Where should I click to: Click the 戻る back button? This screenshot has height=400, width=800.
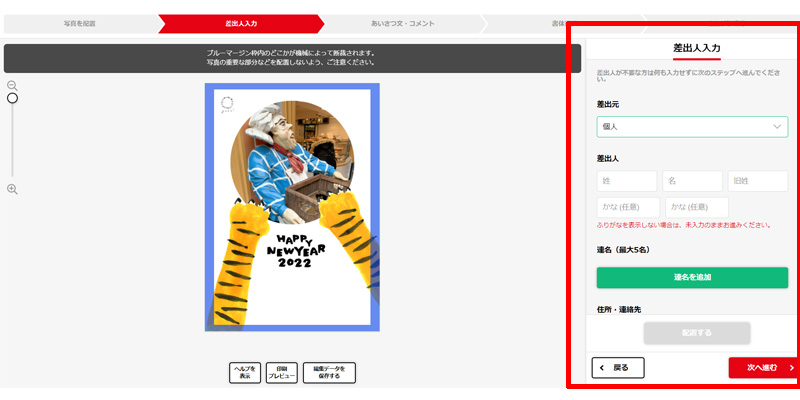(x=618, y=367)
